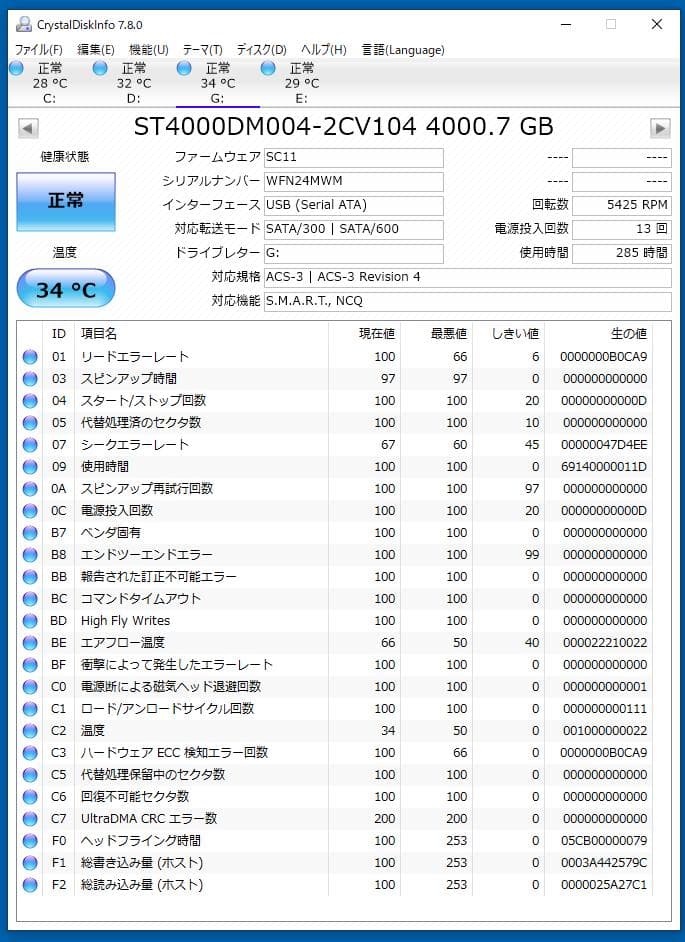Select row 電源断による磁気ヘッド退避回数

(335, 687)
